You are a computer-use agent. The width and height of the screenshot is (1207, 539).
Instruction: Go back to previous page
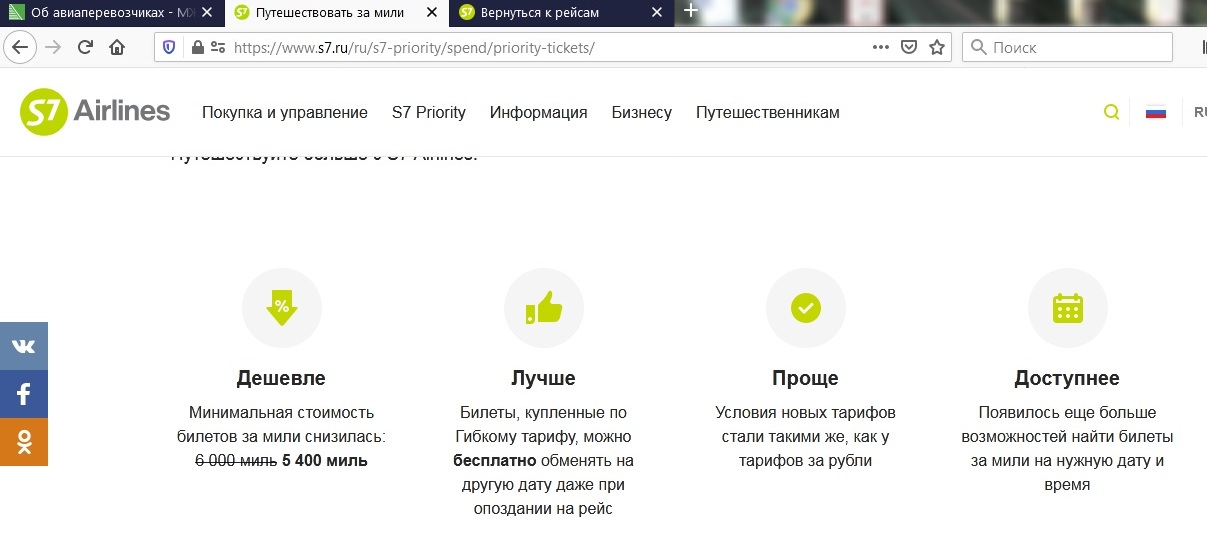point(20,47)
